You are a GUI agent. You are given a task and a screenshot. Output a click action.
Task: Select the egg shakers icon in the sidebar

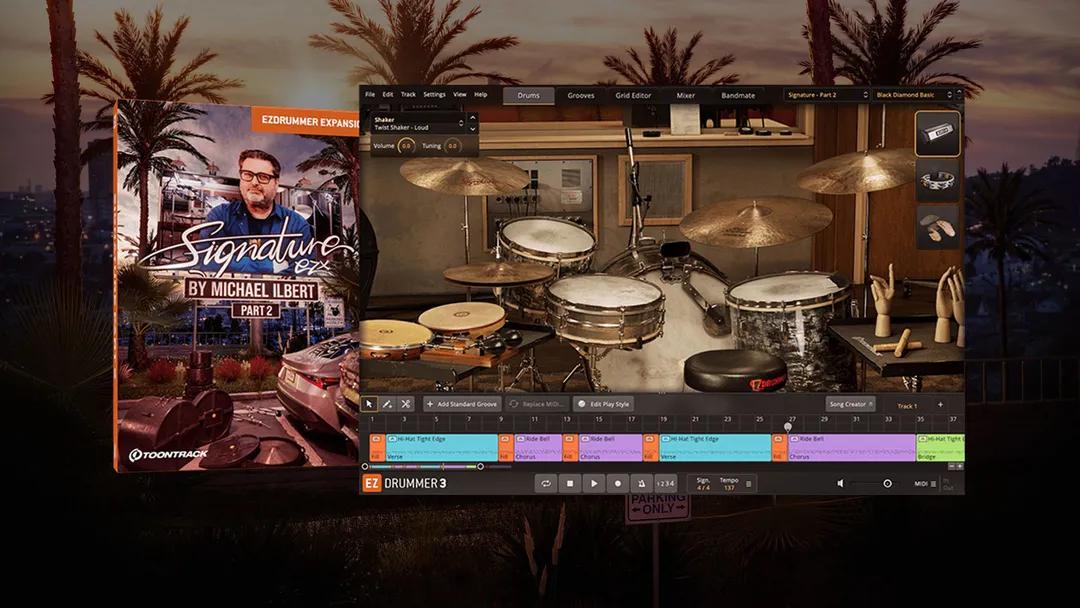pos(937,228)
